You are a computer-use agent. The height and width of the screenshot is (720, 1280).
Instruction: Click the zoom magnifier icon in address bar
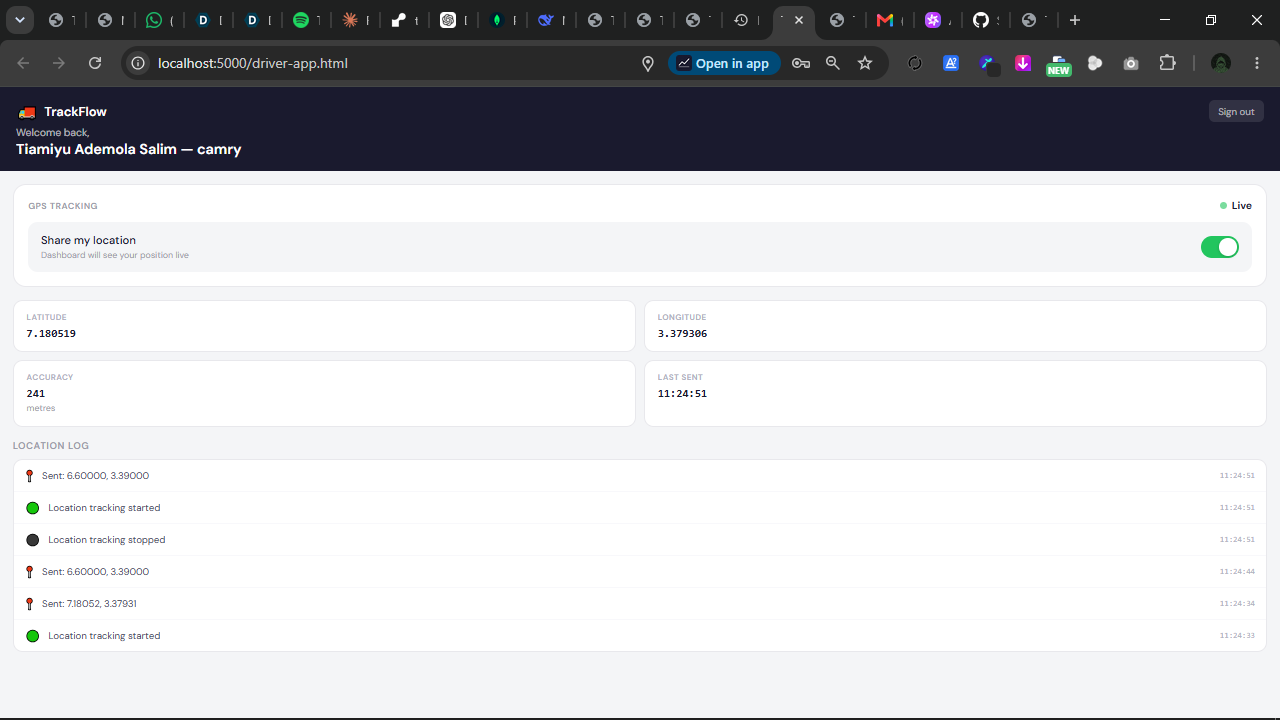click(833, 63)
